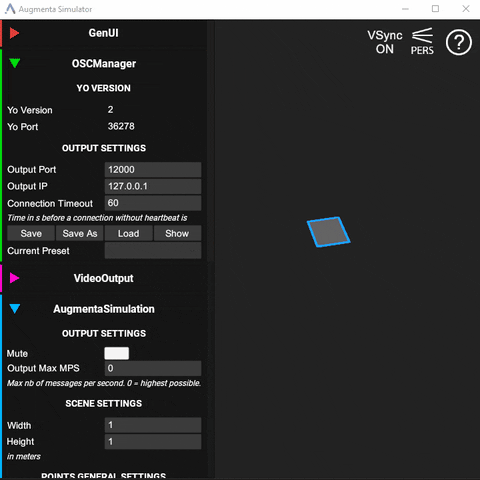
Task: Edit the Output IP field
Action: 153,186
